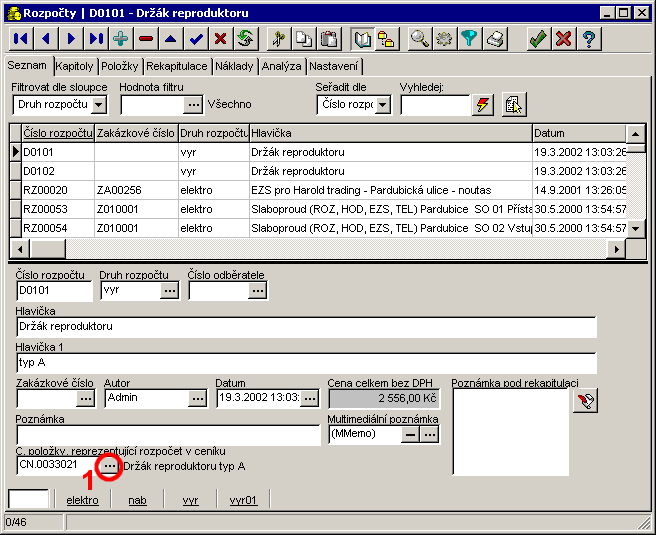Click the add record plus icon
The image size is (656, 535).
121,39
